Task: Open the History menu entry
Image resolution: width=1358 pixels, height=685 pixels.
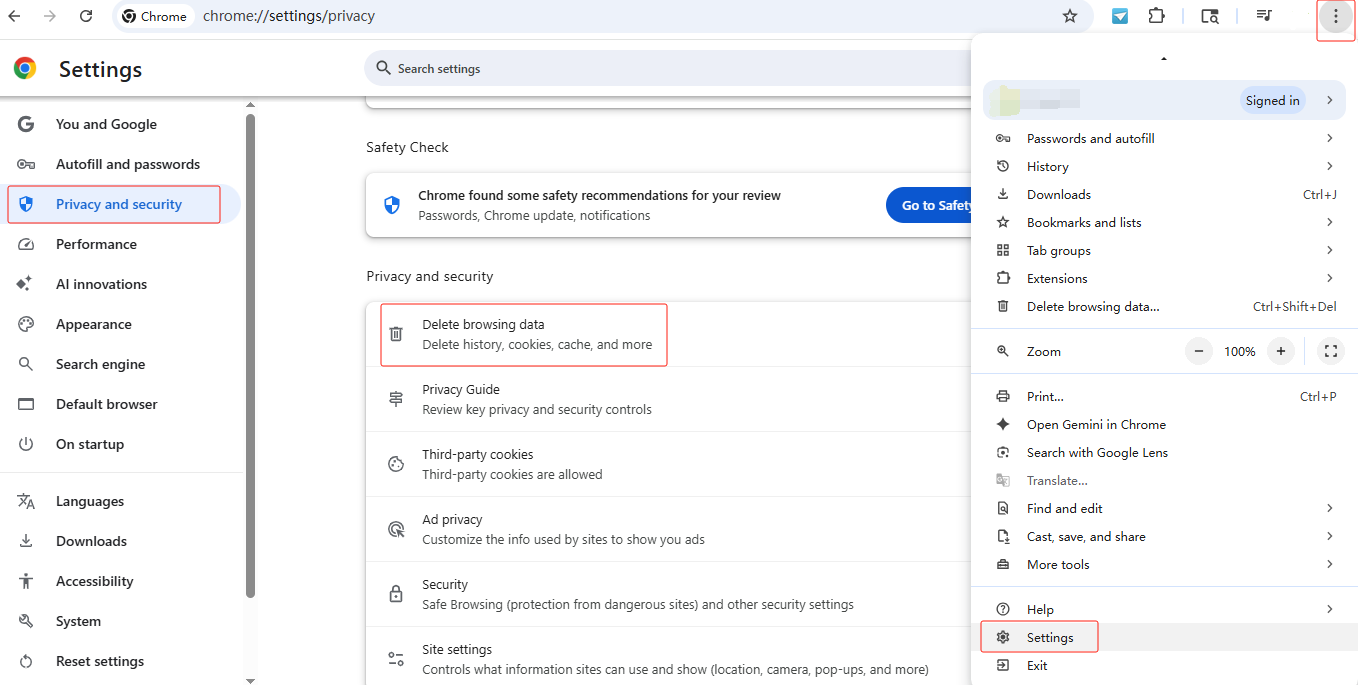Action: point(1047,166)
